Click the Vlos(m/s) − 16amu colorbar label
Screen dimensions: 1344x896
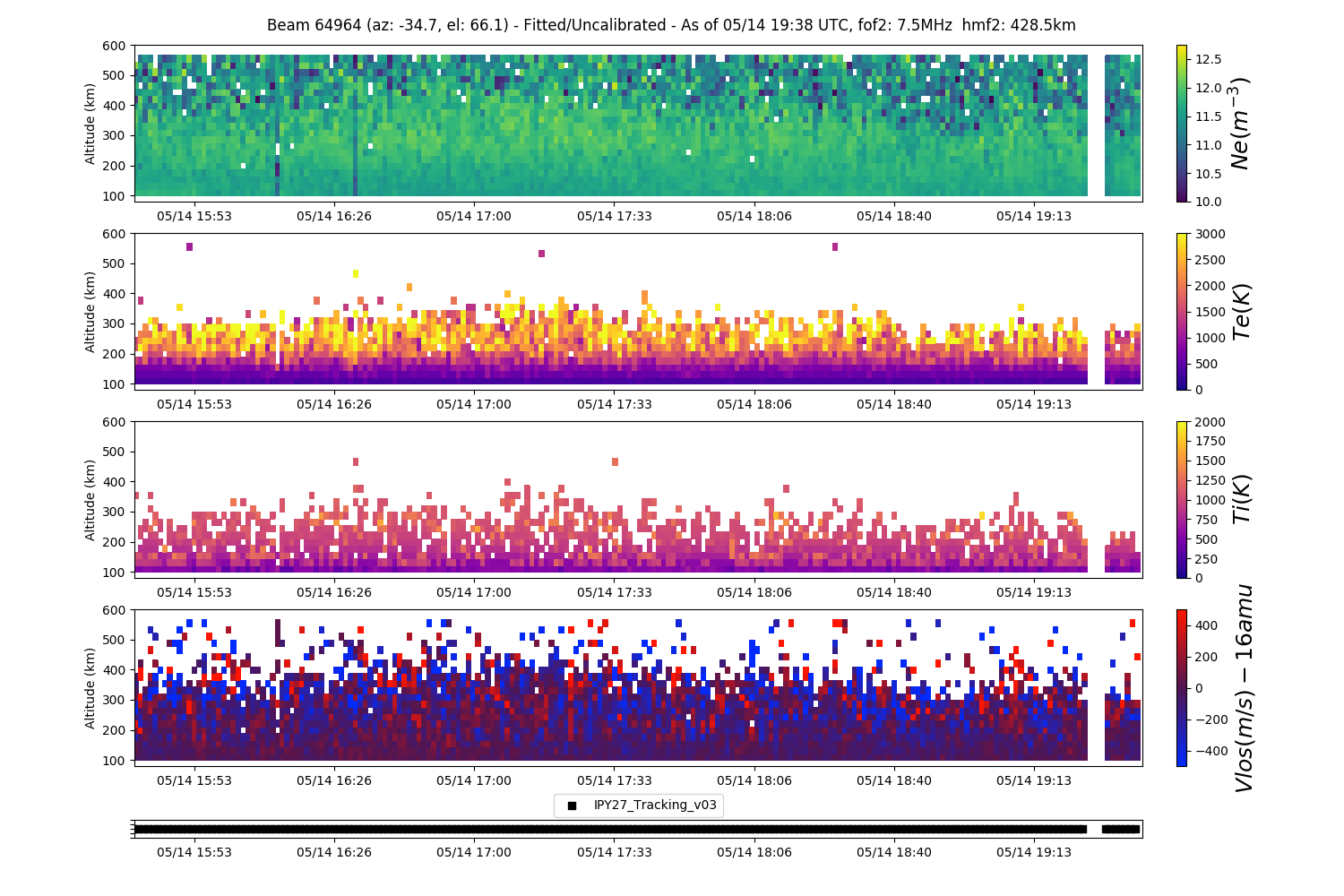pyautogui.click(x=1243, y=687)
